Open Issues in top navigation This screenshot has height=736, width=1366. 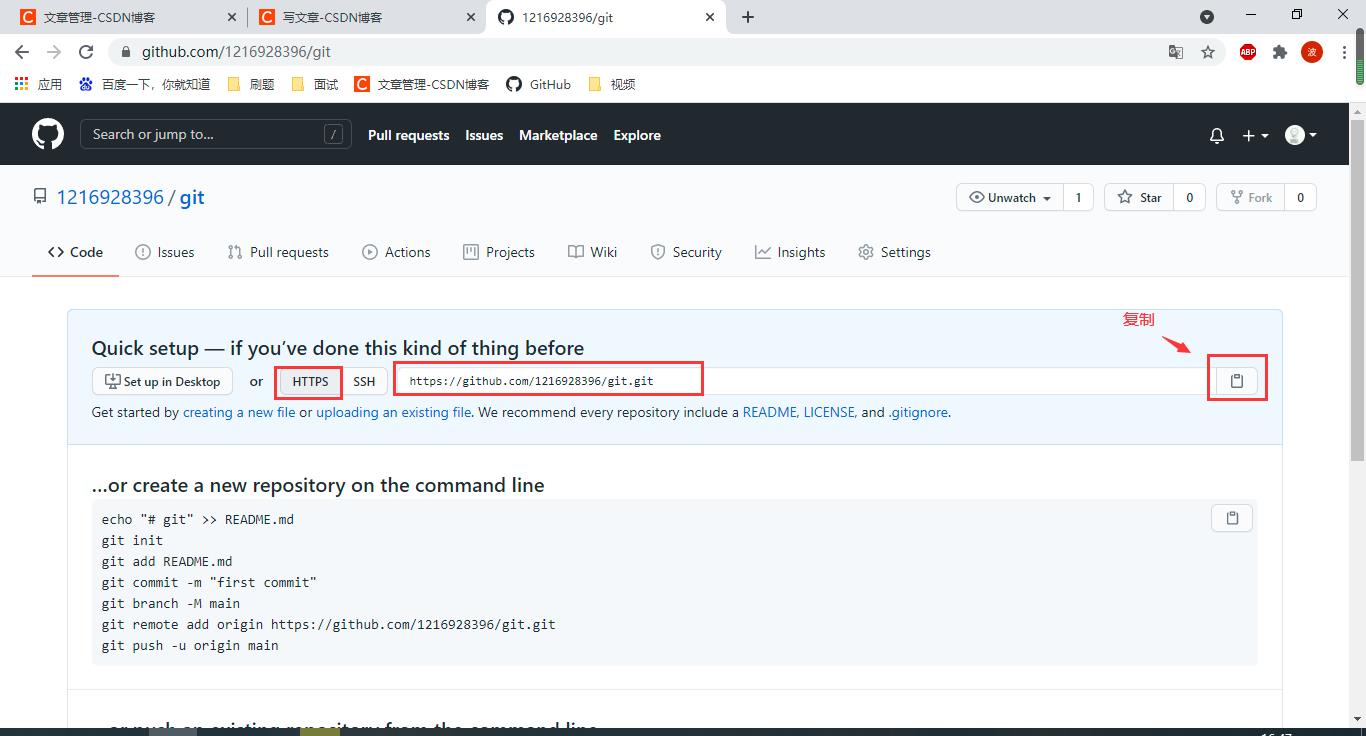(x=484, y=135)
